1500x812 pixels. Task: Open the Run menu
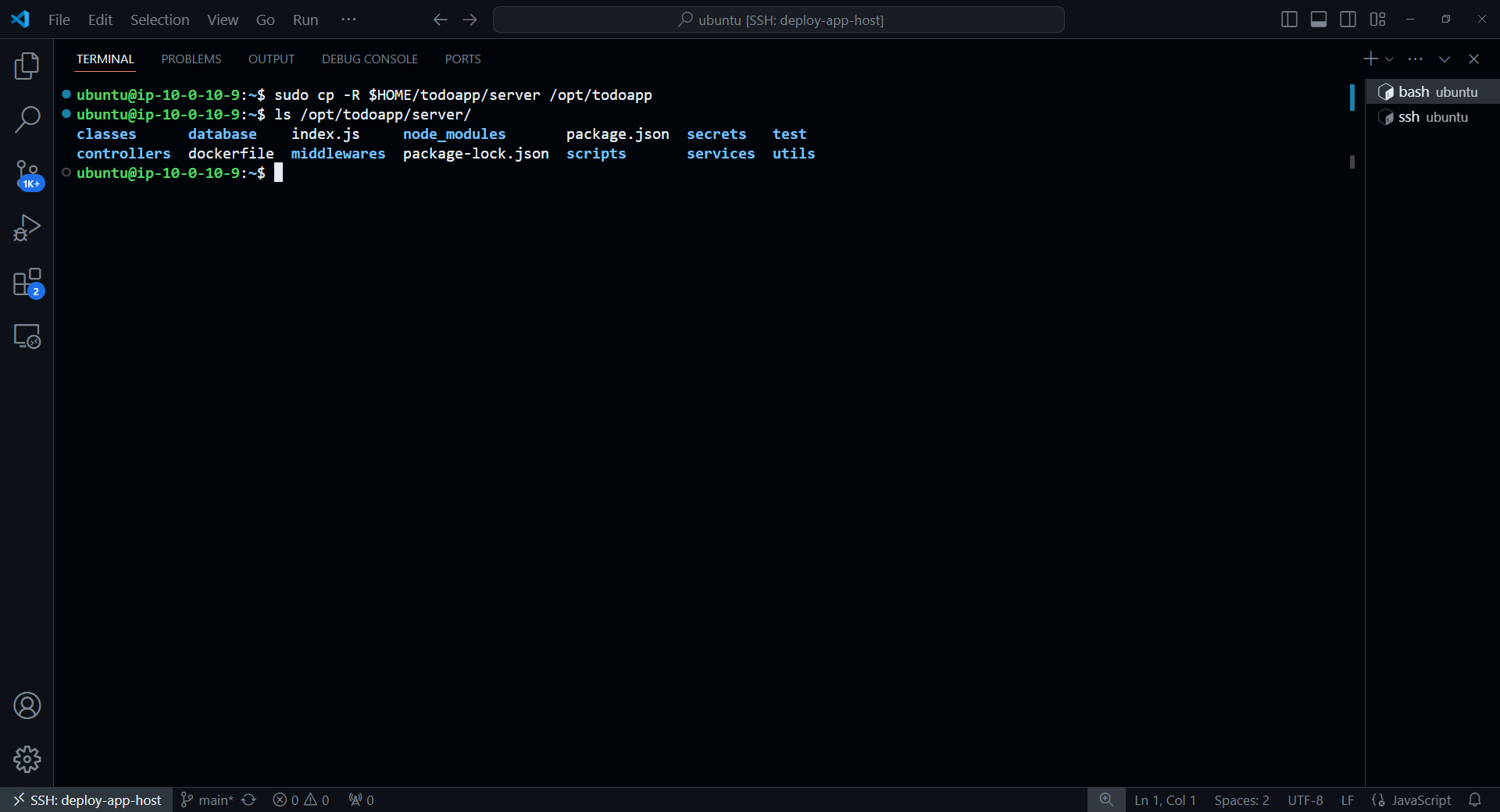click(305, 20)
